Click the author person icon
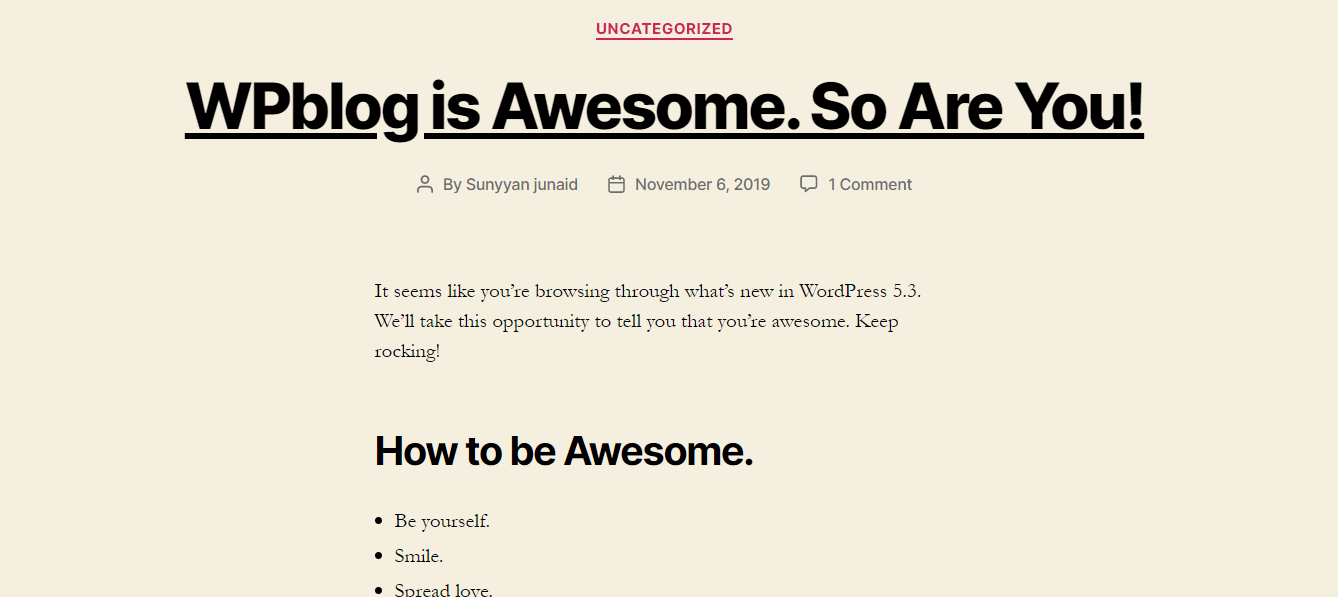The height and width of the screenshot is (597, 1338). (425, 184)
